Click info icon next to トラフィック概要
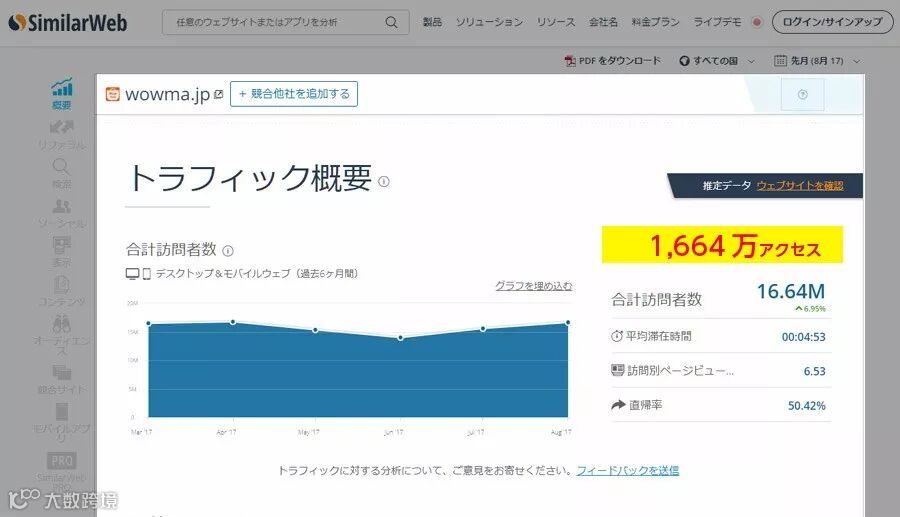The width and height of the screenshot is (900, 517). tap(384, 182)
